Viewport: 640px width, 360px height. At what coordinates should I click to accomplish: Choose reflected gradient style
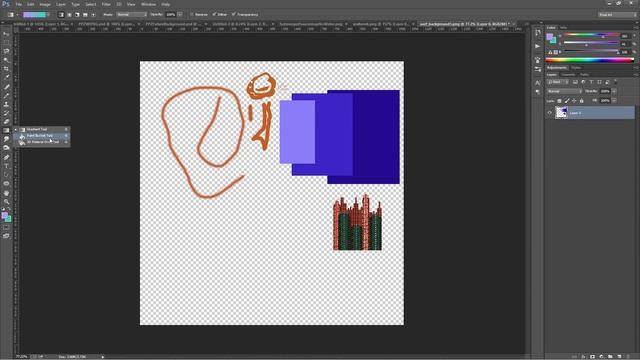(x=85, y=14)
